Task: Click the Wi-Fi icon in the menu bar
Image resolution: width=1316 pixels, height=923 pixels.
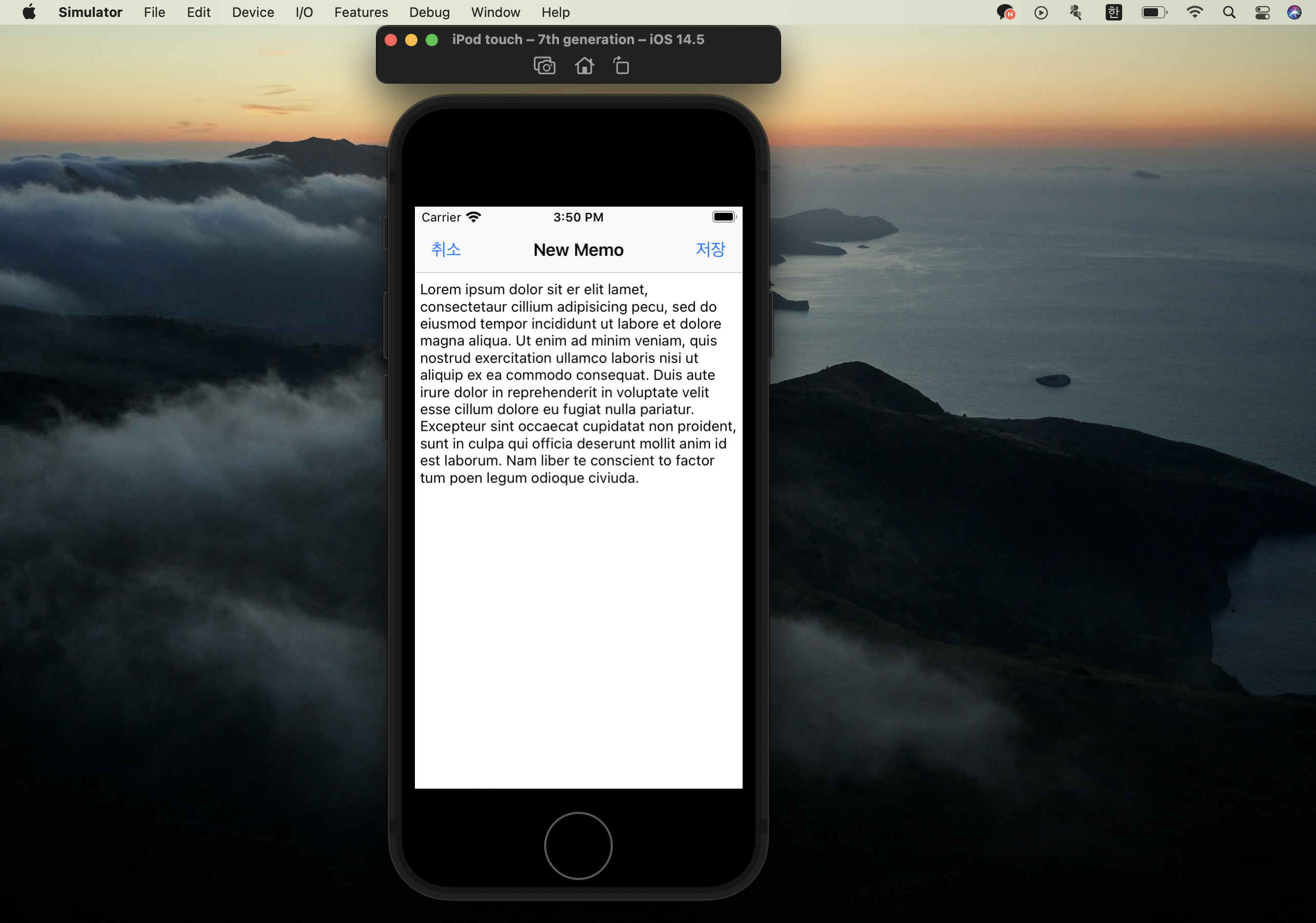Action: point(1194,13)
